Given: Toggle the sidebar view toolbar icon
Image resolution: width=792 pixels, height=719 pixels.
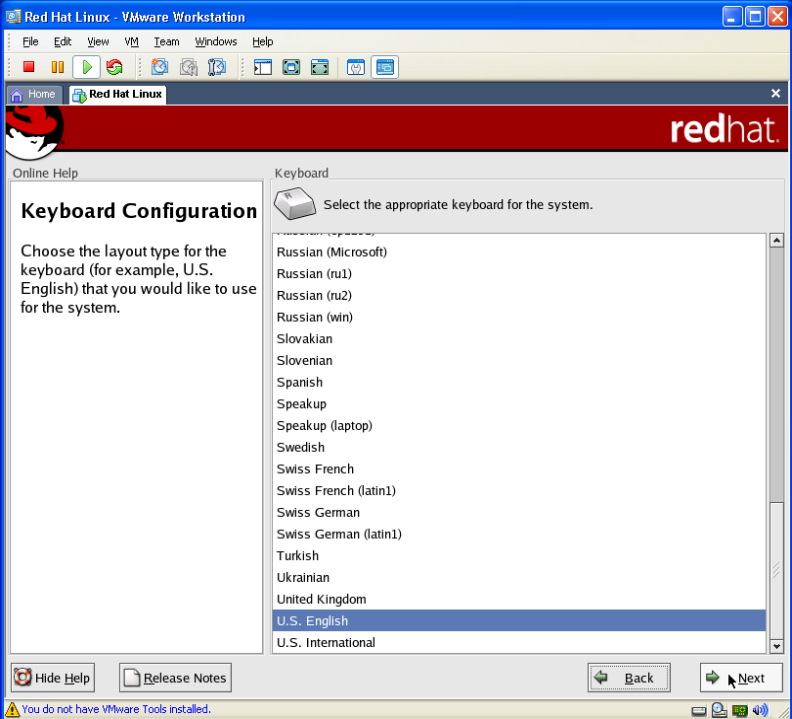Looking at the screenshot, I should tap(263, 67).
